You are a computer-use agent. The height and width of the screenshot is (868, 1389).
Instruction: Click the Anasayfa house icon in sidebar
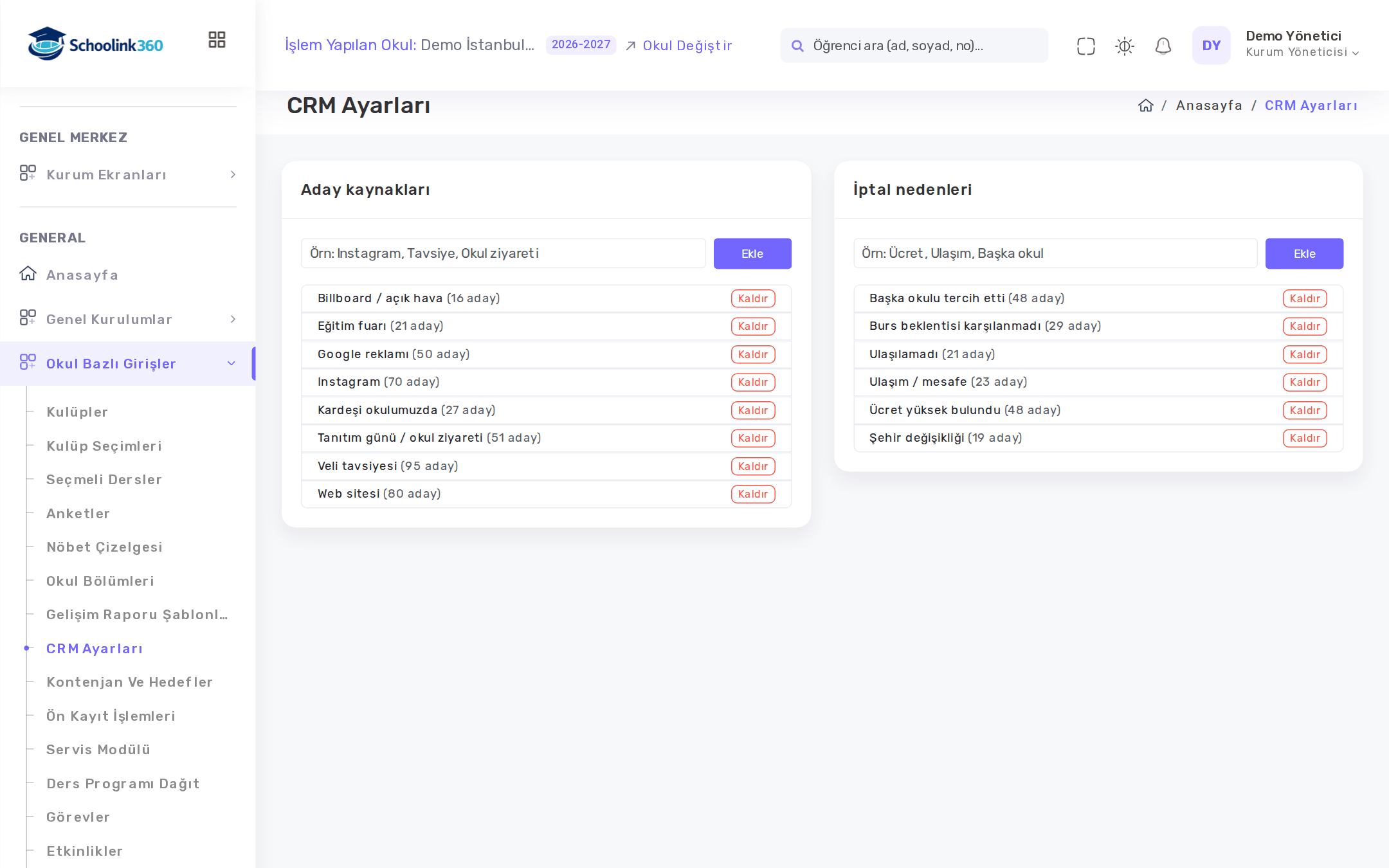click(x=28, y=273)
